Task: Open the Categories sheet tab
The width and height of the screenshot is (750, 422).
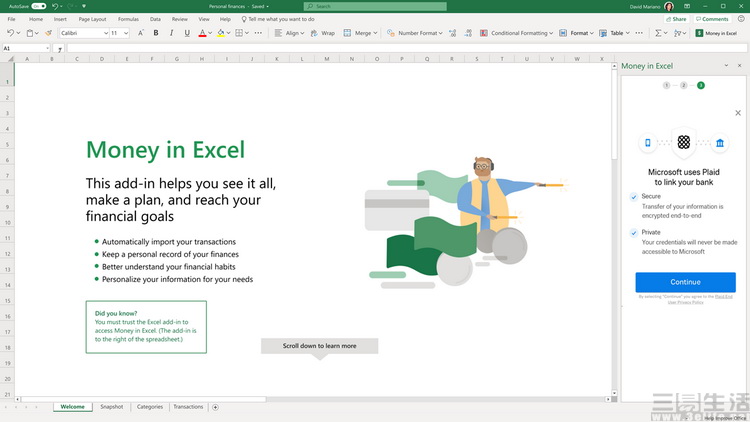Action: [x=150, y=407]
